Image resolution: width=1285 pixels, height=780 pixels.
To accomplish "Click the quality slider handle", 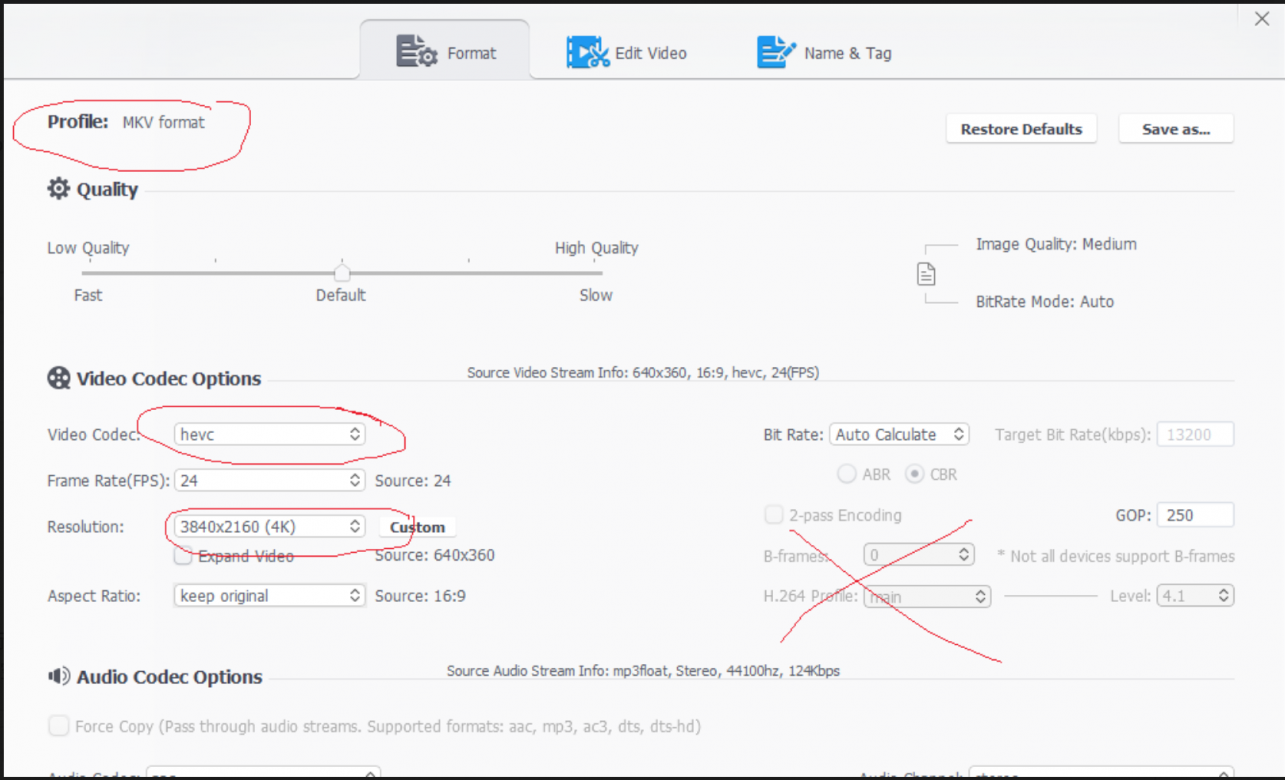I will pyautogui.click(x=342, y=272).
